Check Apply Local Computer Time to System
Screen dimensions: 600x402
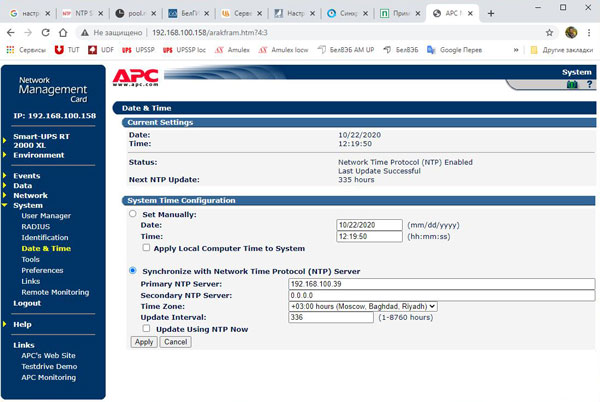147,247
